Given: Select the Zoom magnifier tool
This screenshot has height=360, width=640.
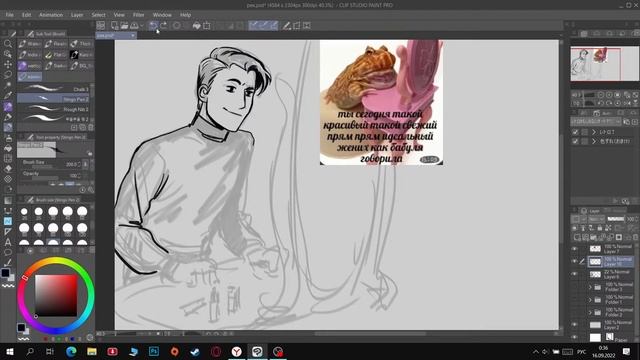Looking at the screenshot, I should pos(7,44).
